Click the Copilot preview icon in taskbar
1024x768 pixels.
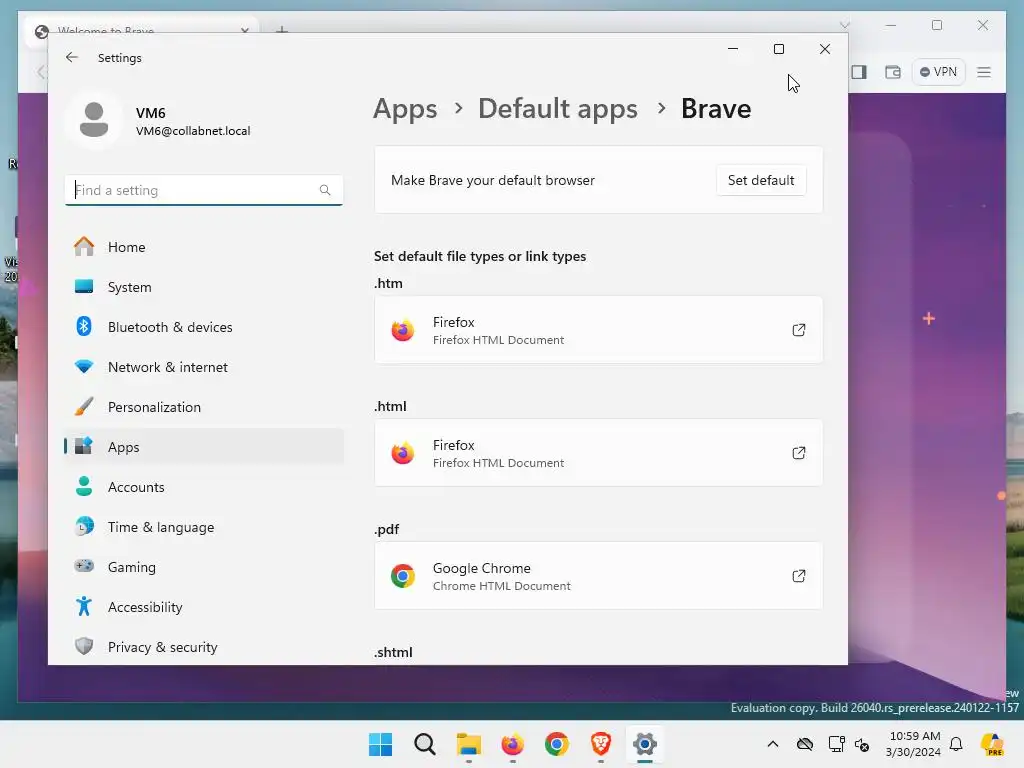click(993, 744)
